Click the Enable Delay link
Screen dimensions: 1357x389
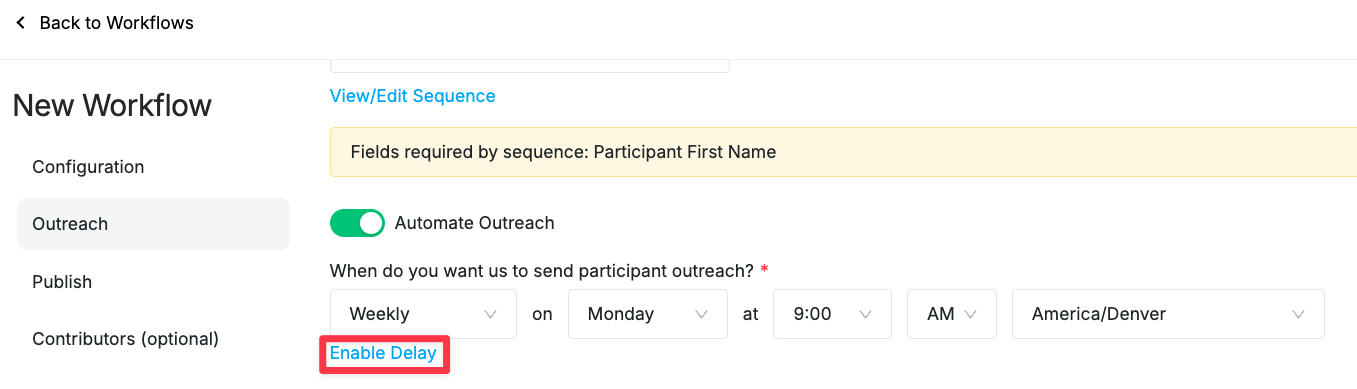tap(383, 353)
